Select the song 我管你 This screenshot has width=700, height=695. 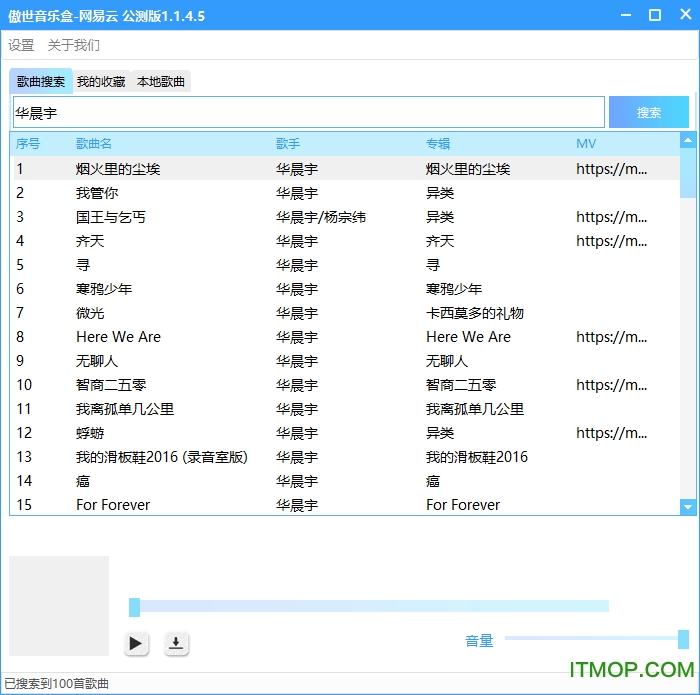97,193
